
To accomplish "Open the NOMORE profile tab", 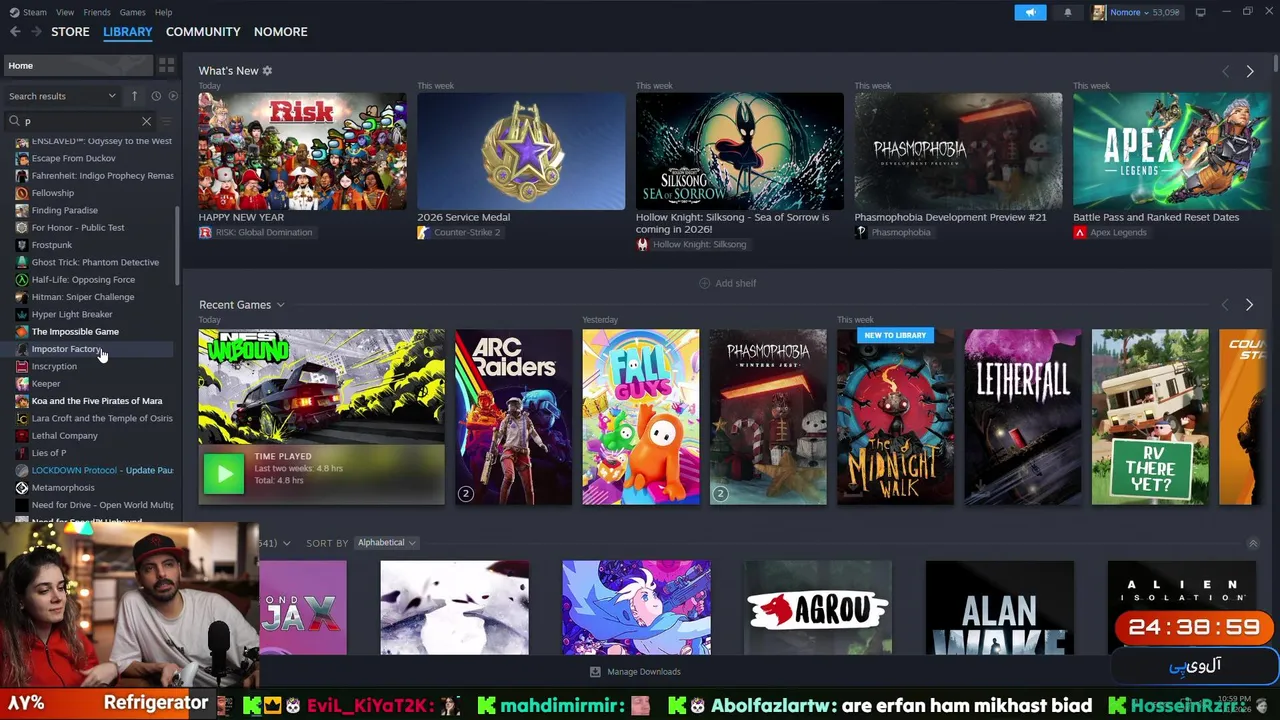I will [280, 32].
